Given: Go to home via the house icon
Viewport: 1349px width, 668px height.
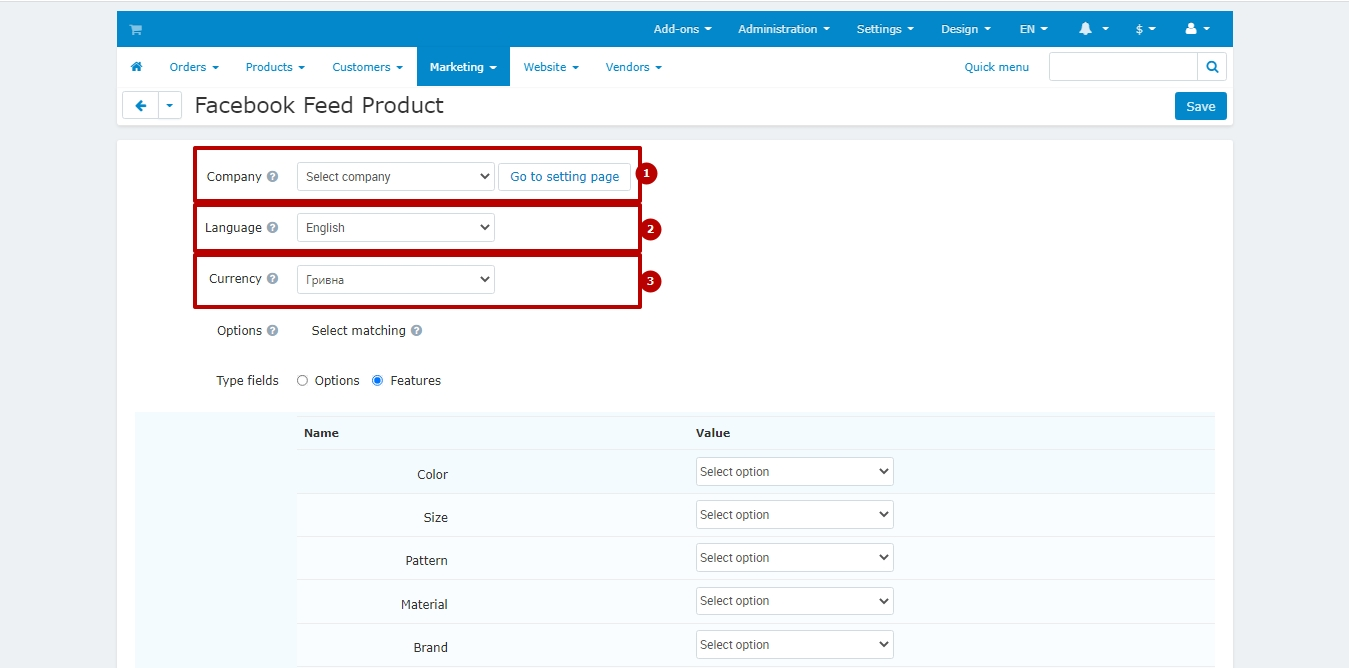Looking at the screenshot, I should [137, 67].
